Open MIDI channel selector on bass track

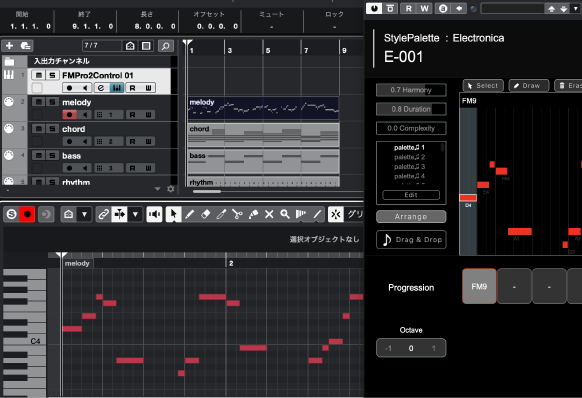click(109, 168)
